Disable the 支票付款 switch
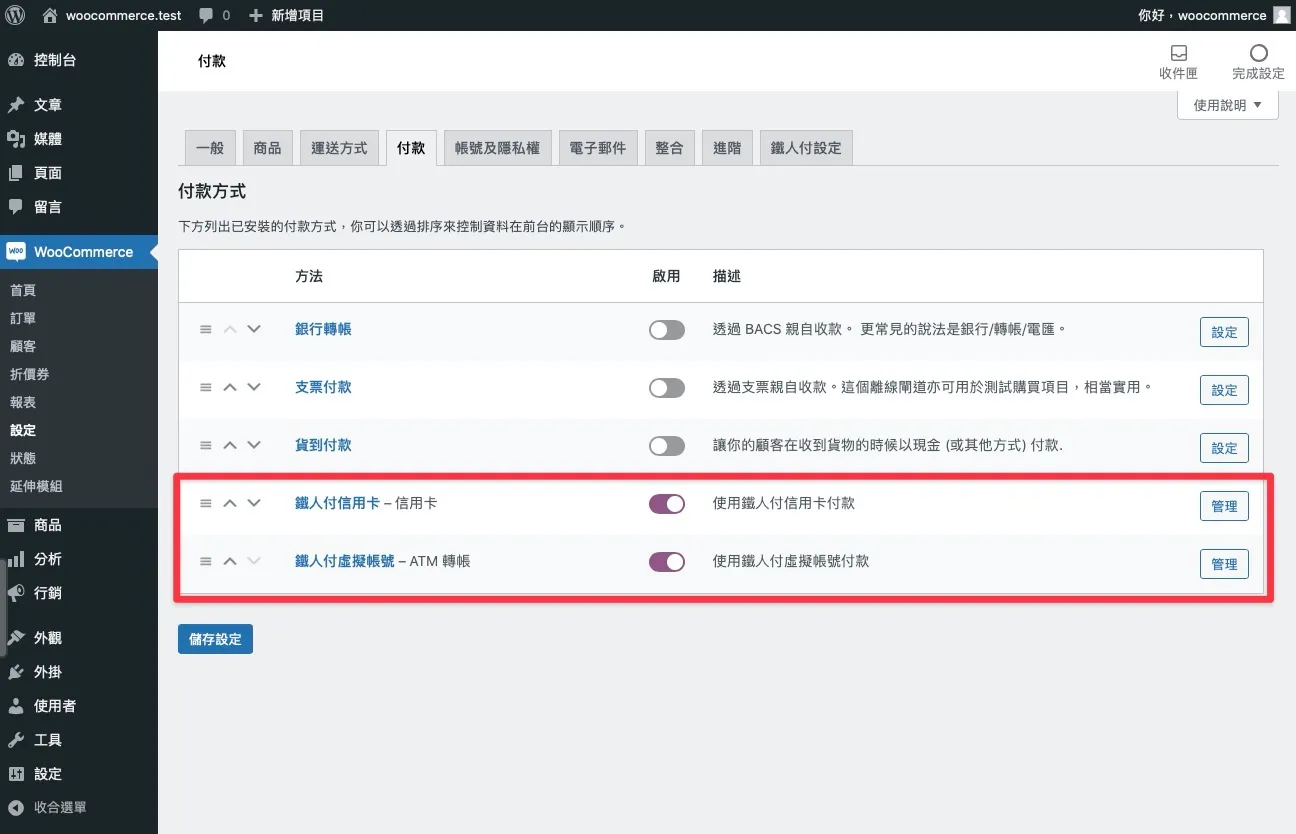This screenshot has height=834, width=1296. [666, 388]
